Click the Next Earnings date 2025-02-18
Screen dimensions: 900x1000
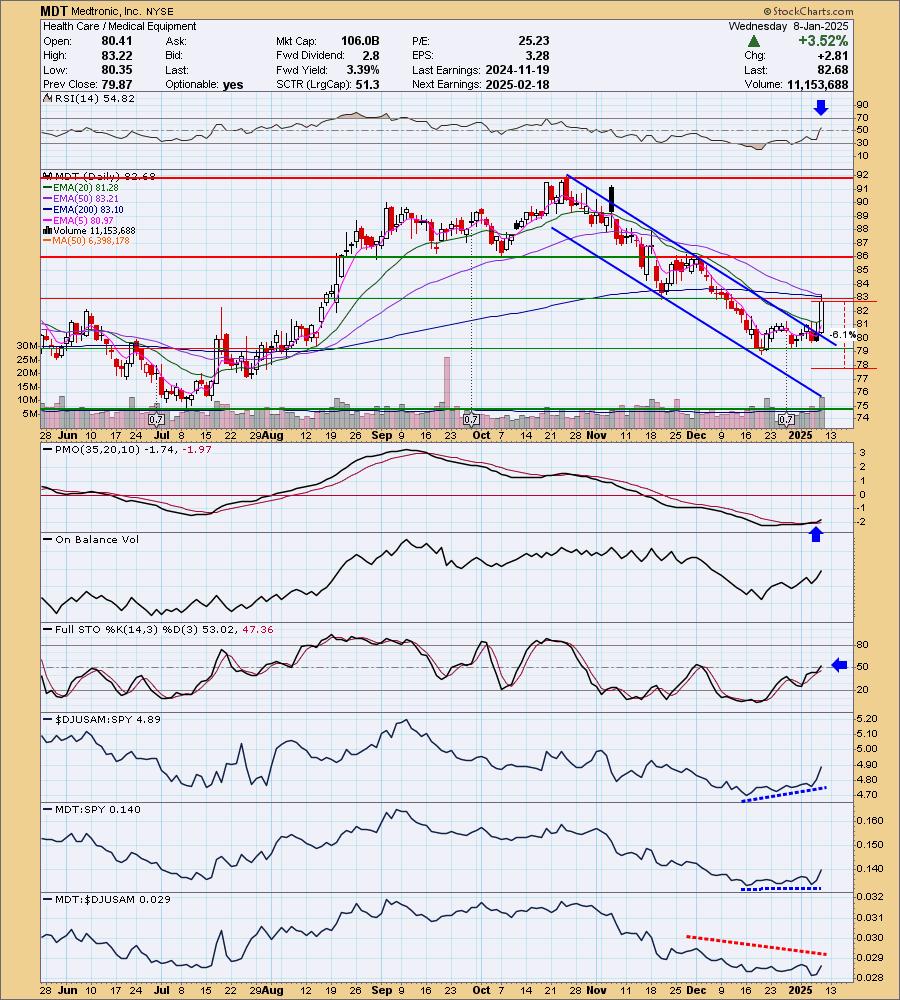pyautogui.click(x=517, y=84)
